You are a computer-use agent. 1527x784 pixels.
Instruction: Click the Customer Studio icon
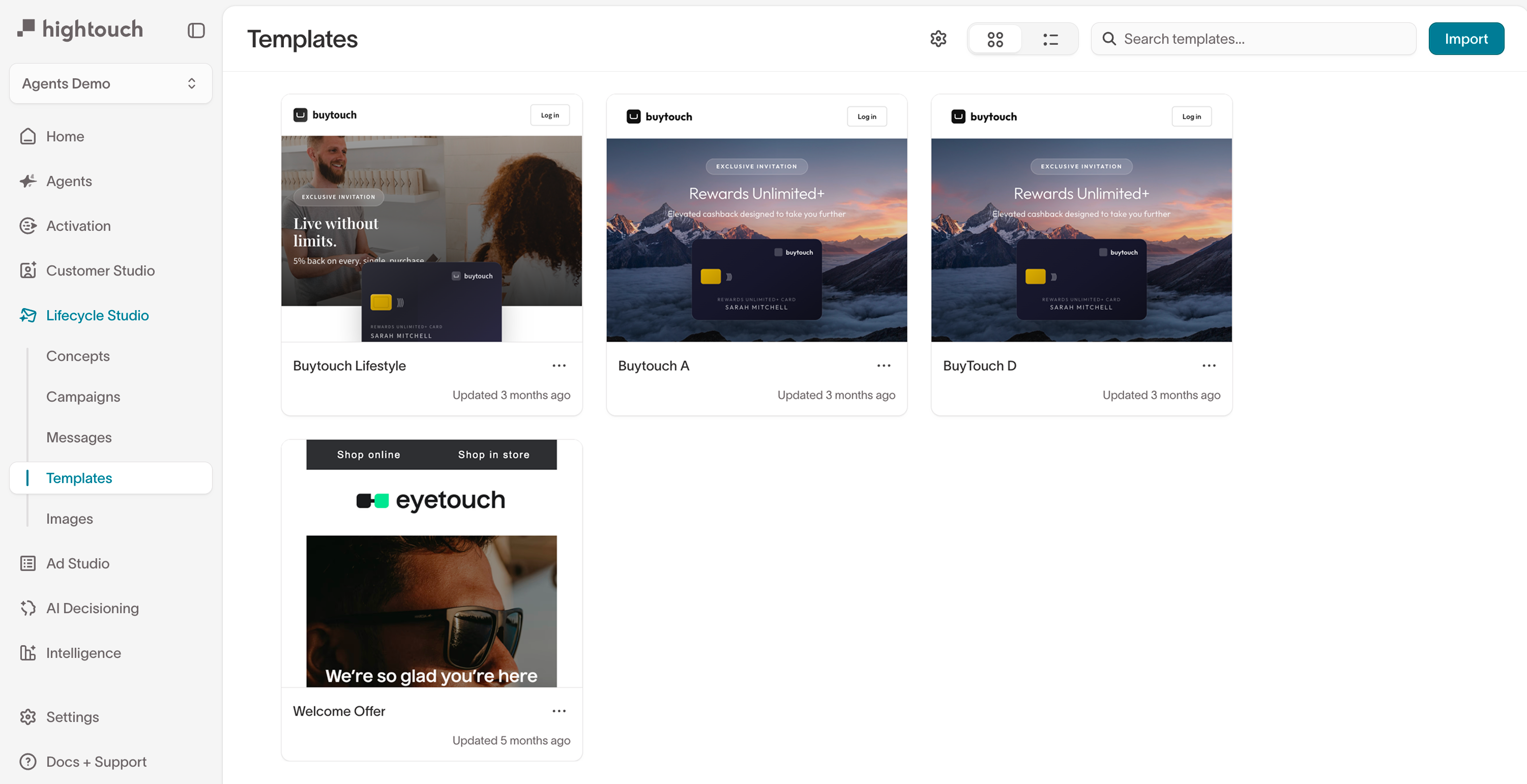[x=28, y=270]
